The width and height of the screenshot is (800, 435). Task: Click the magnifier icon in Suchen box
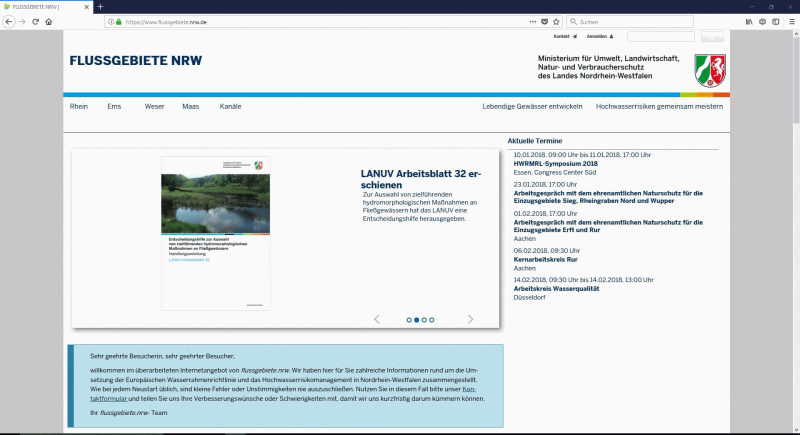[573, 22]
